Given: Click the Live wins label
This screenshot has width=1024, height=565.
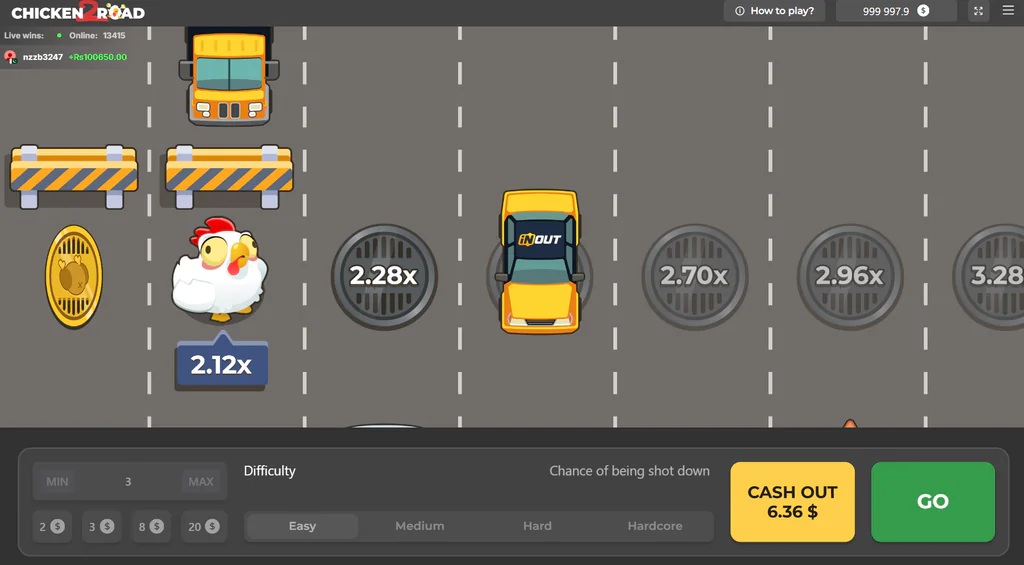Looking at the screenshot, I should click(x=24, y=35).
